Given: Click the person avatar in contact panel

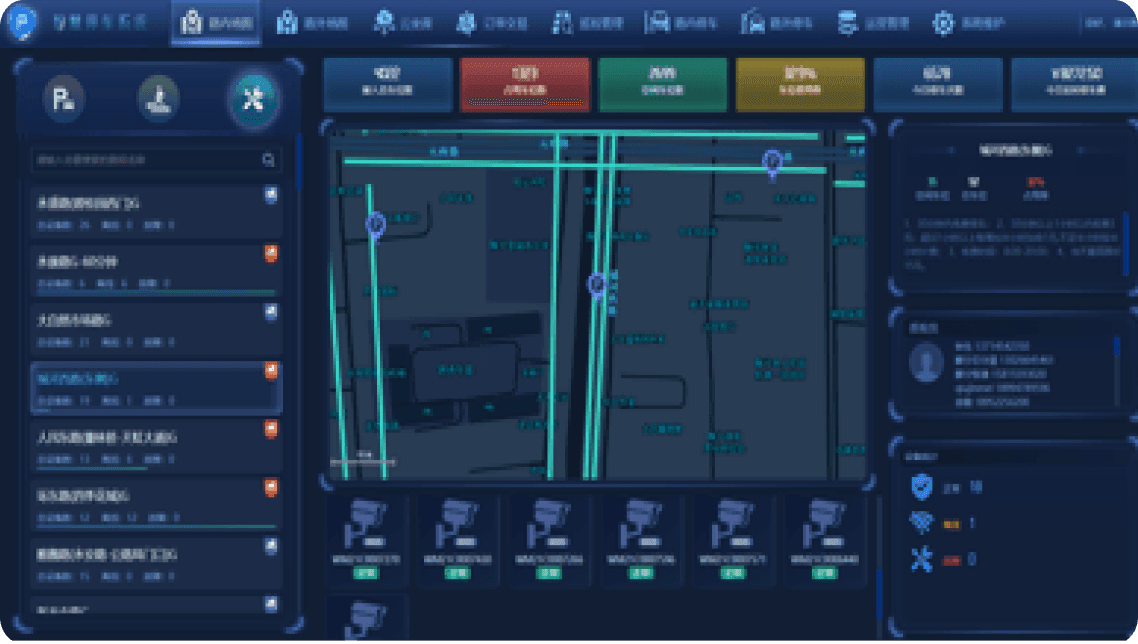Looking at the screenshot, I should click(x=926, y=363).
